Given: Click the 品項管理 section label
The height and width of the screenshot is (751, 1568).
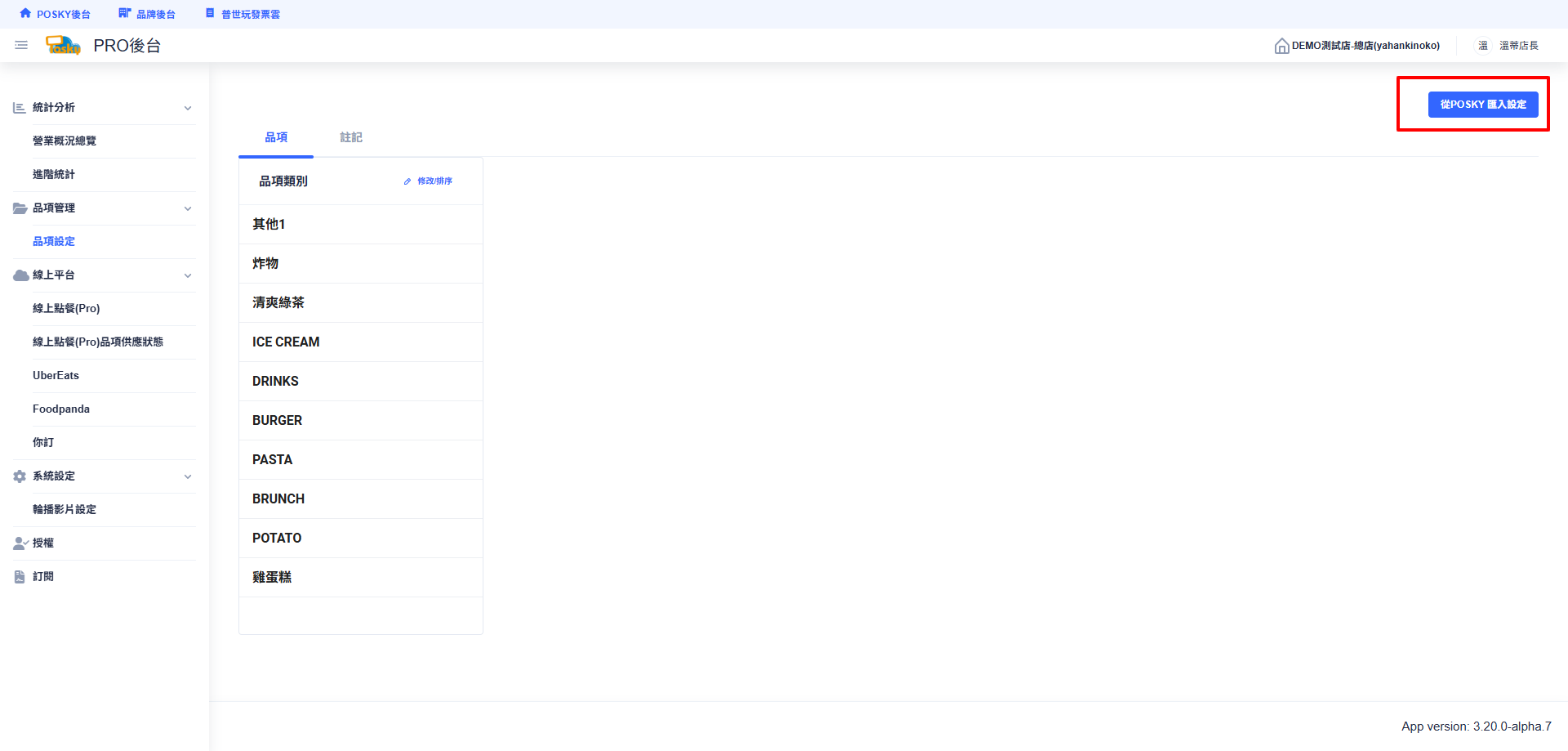Looking at the screenshot, I should pyautogui.click(x=54, y=208).
